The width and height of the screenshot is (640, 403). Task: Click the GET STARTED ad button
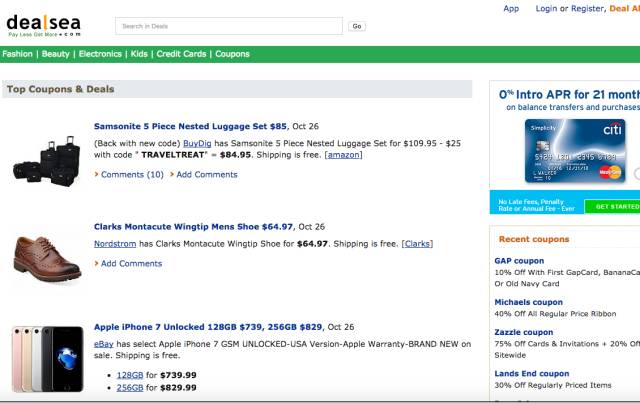(x=612, y=207)
